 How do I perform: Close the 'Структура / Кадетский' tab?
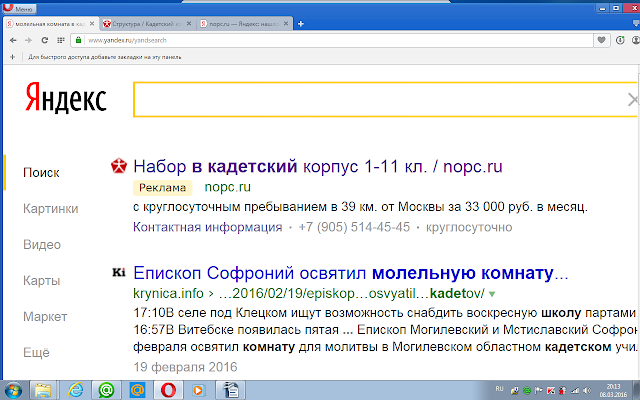[x=189, y=24]
